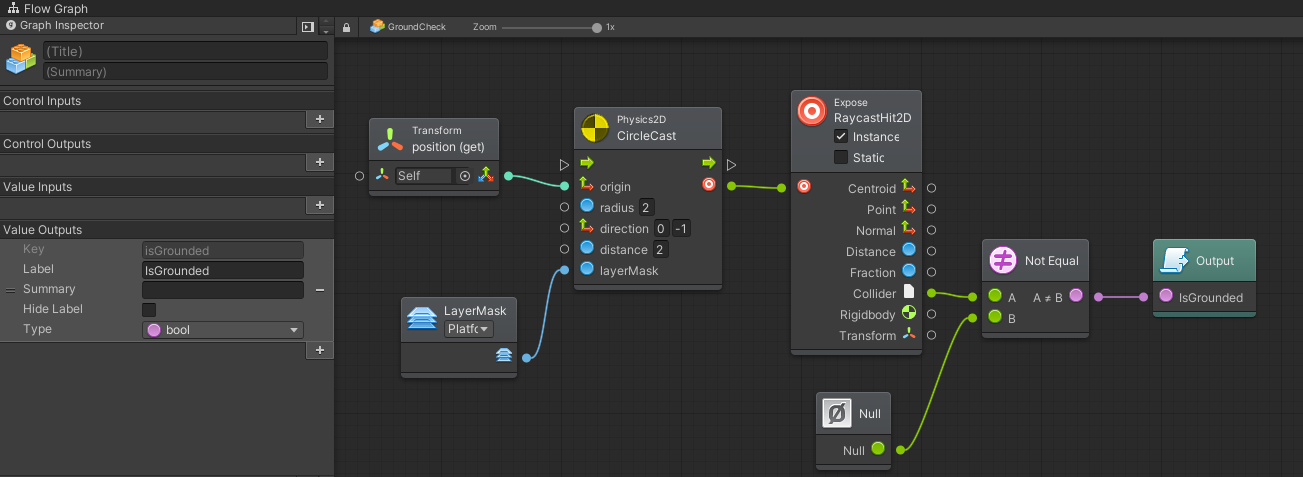Viewport: 1303px width, 477px height.
Task: Select the GroundCheck breadcrumb
Action: [x=408, y=27]
